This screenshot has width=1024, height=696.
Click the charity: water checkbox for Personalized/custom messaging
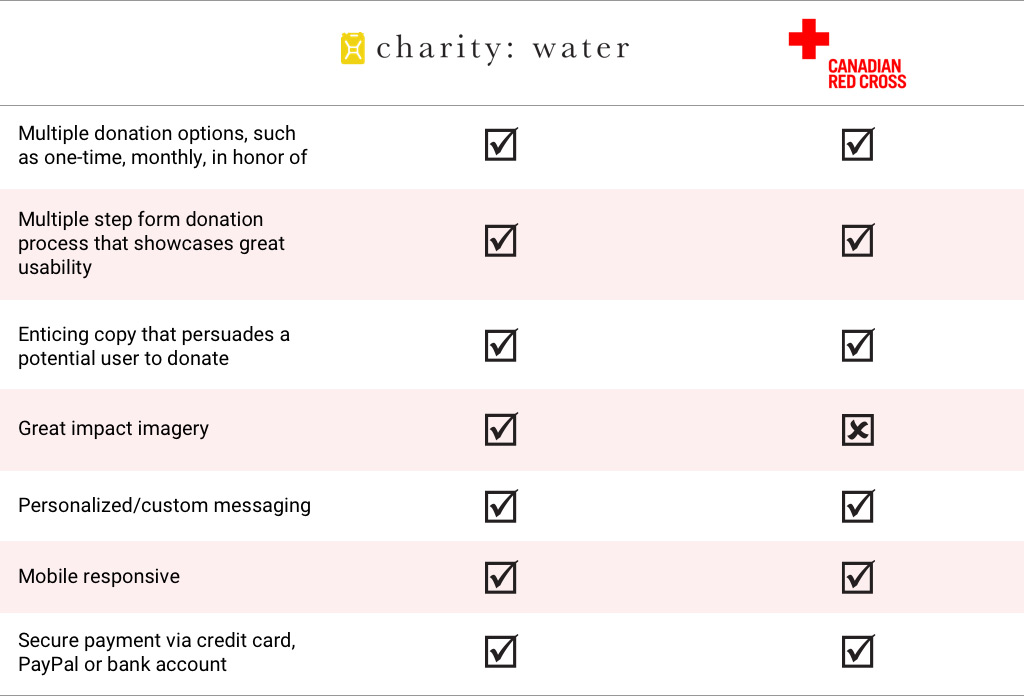tap(501, 506)
